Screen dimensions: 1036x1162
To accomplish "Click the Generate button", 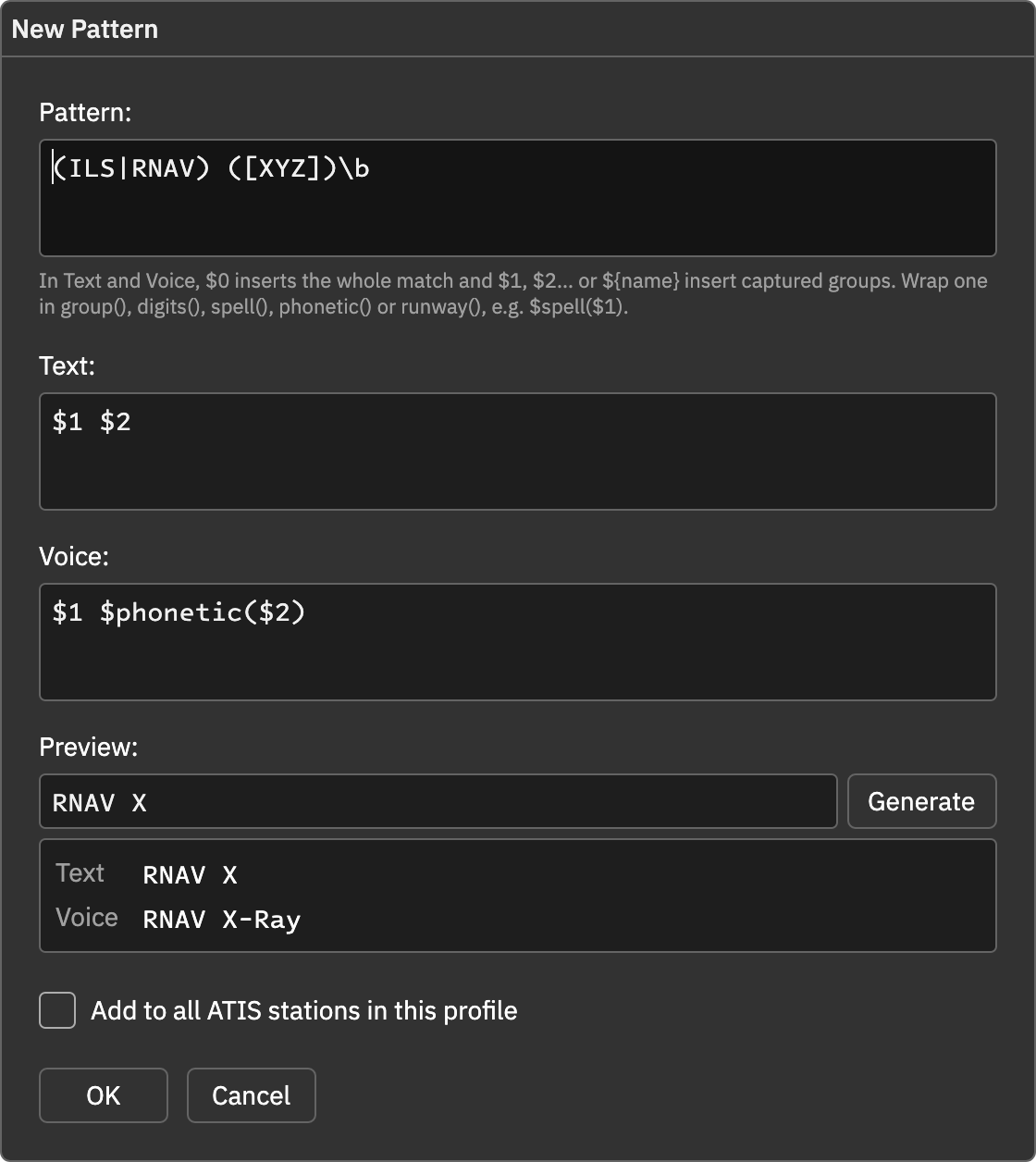I will pos(921,801).
